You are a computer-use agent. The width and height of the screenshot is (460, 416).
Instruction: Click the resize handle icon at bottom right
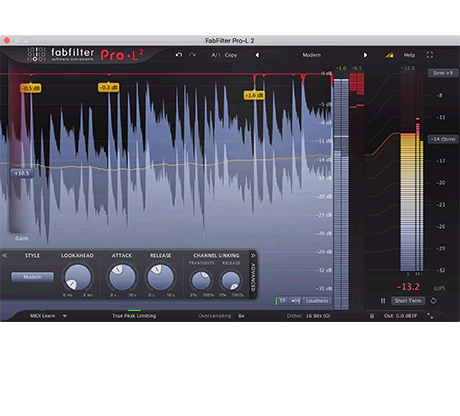pos(430,316)
